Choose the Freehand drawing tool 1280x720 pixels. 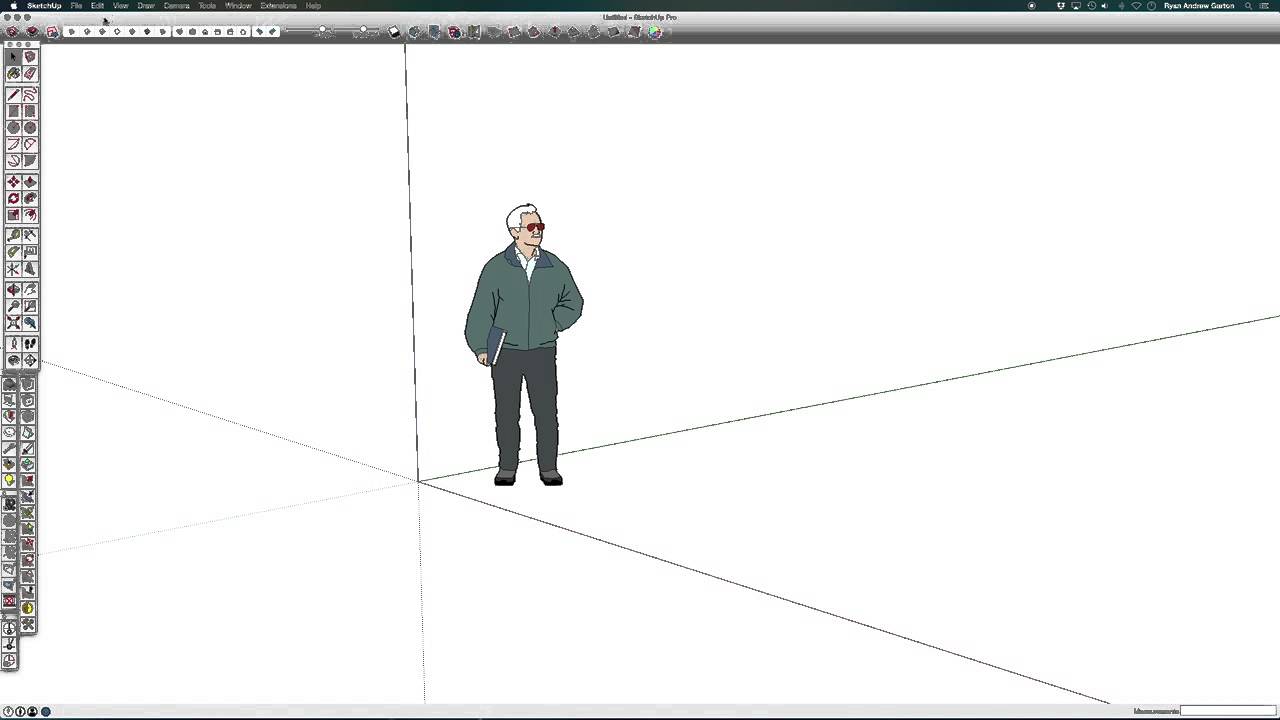(x=30, y=95)
